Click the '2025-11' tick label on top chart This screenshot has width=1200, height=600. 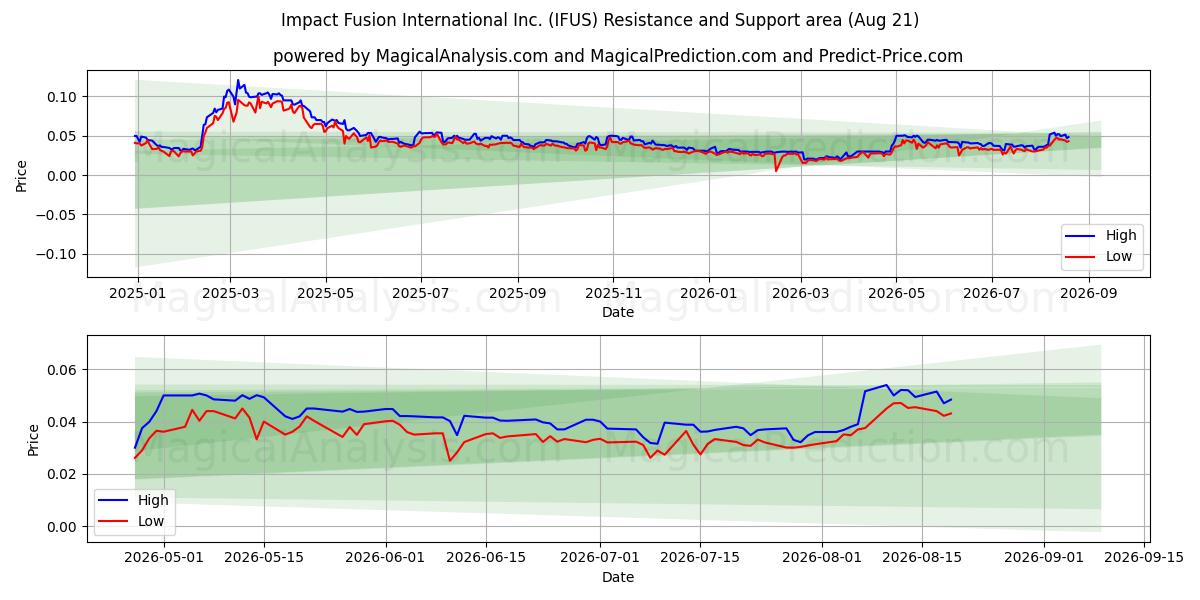(613, 294)
